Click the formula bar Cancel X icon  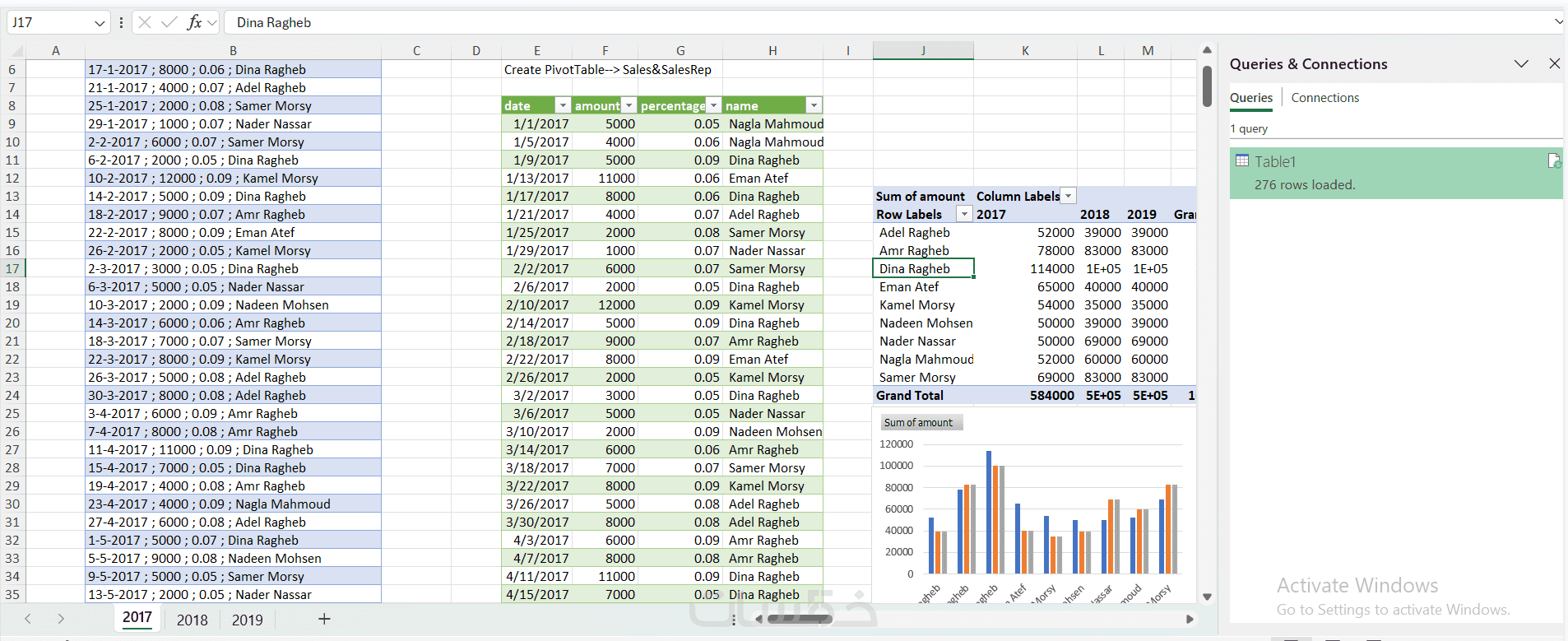145,22
